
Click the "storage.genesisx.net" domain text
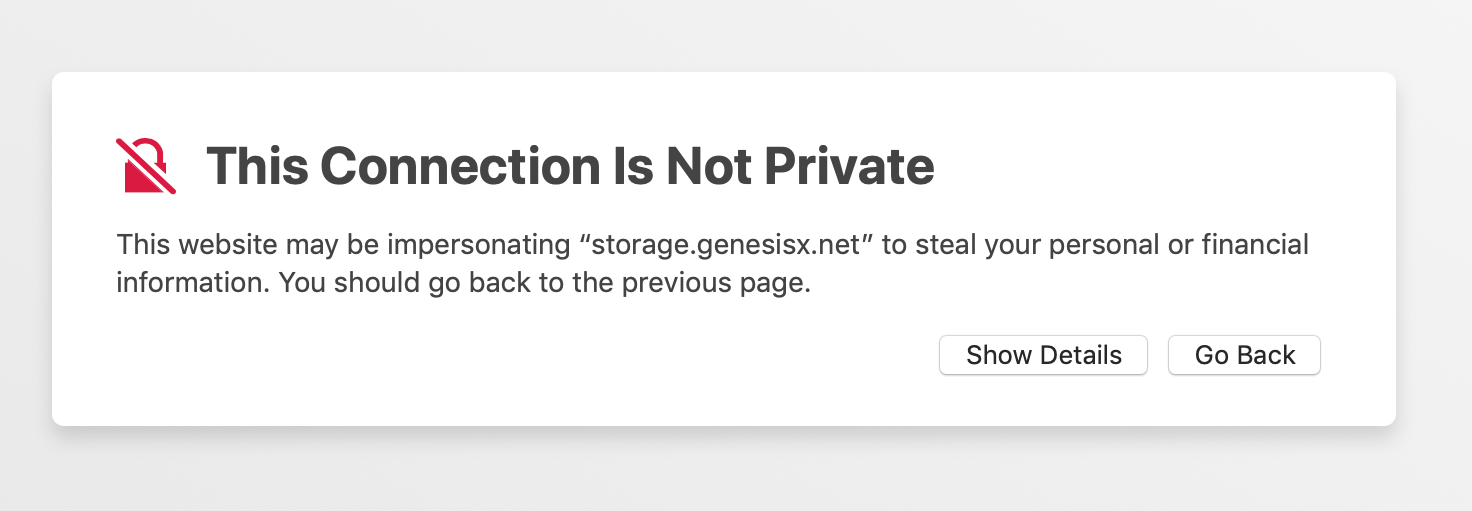pyautogui.click(x=727, y=245)
